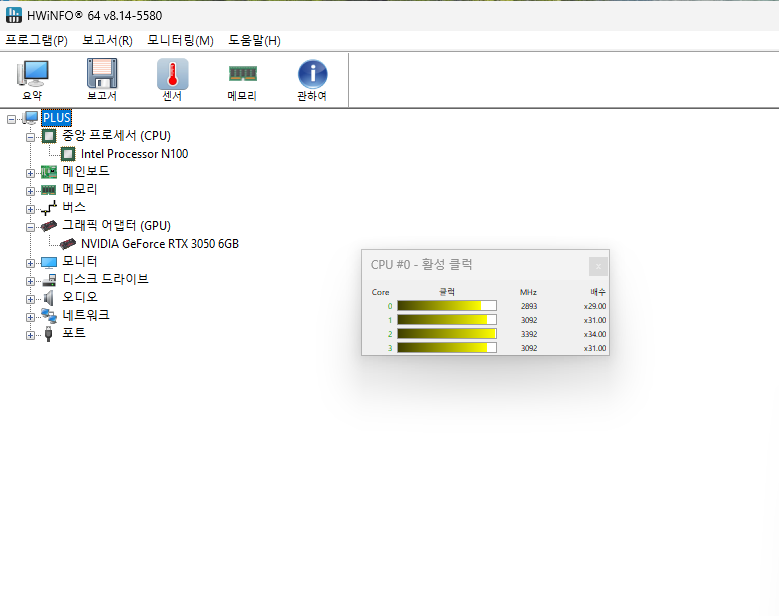Select the 디스크 드라이브 tree label

point(105,279)
